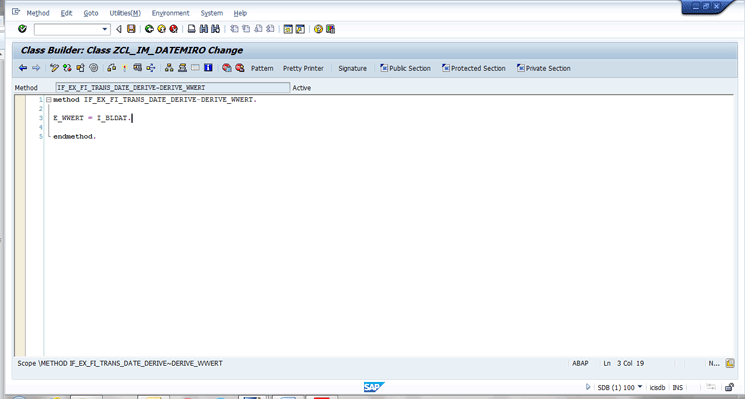This screenshot has width=745, height=399.
Task: Click the Set/Delete Session Breakpoint icon
Action: coord(227,68)
